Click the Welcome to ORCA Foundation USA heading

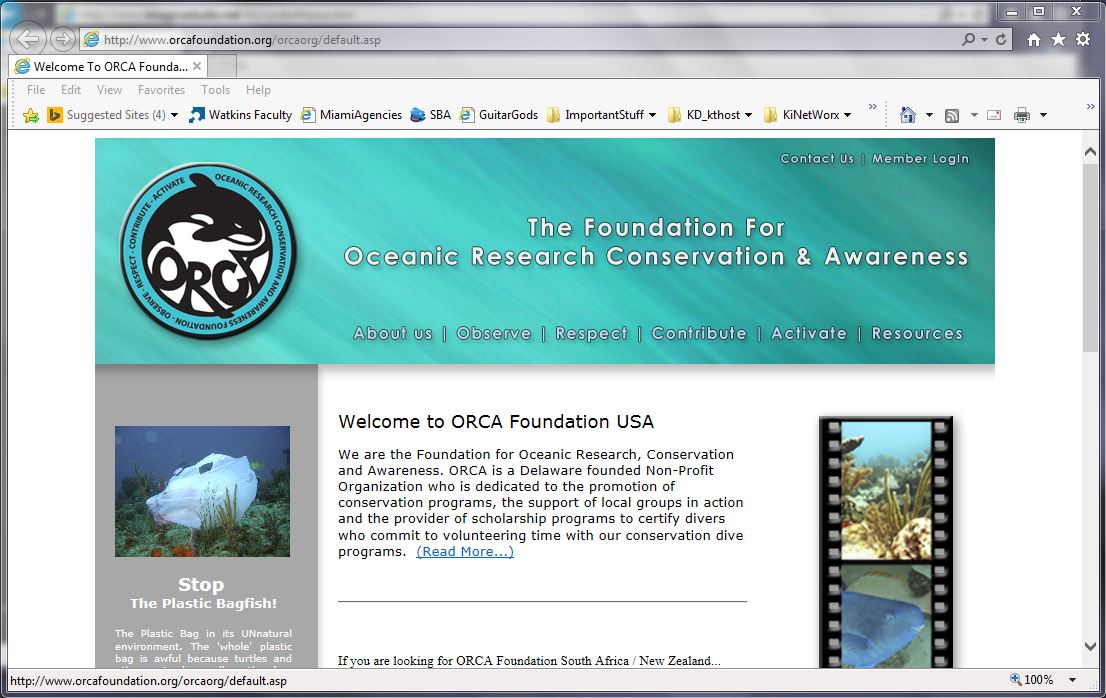pos(496,422)
